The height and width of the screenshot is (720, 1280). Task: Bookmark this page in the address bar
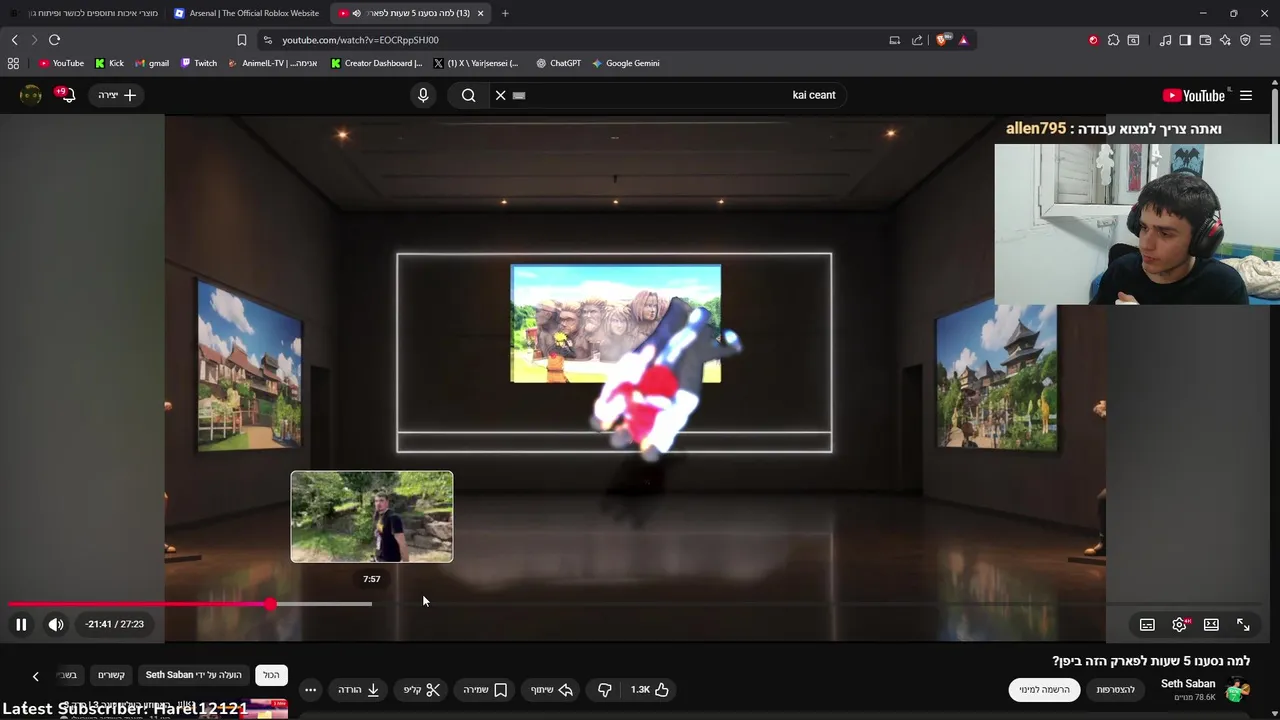241,40
